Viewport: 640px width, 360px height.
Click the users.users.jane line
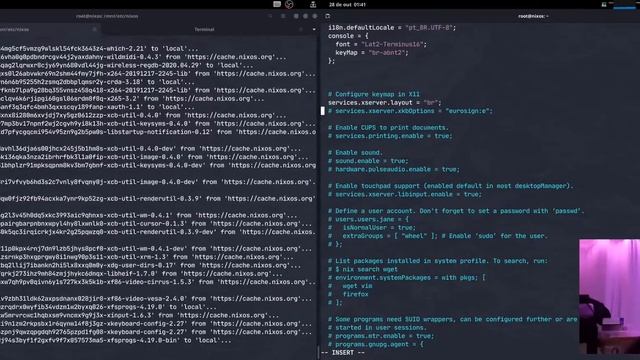tap(368, 219)
